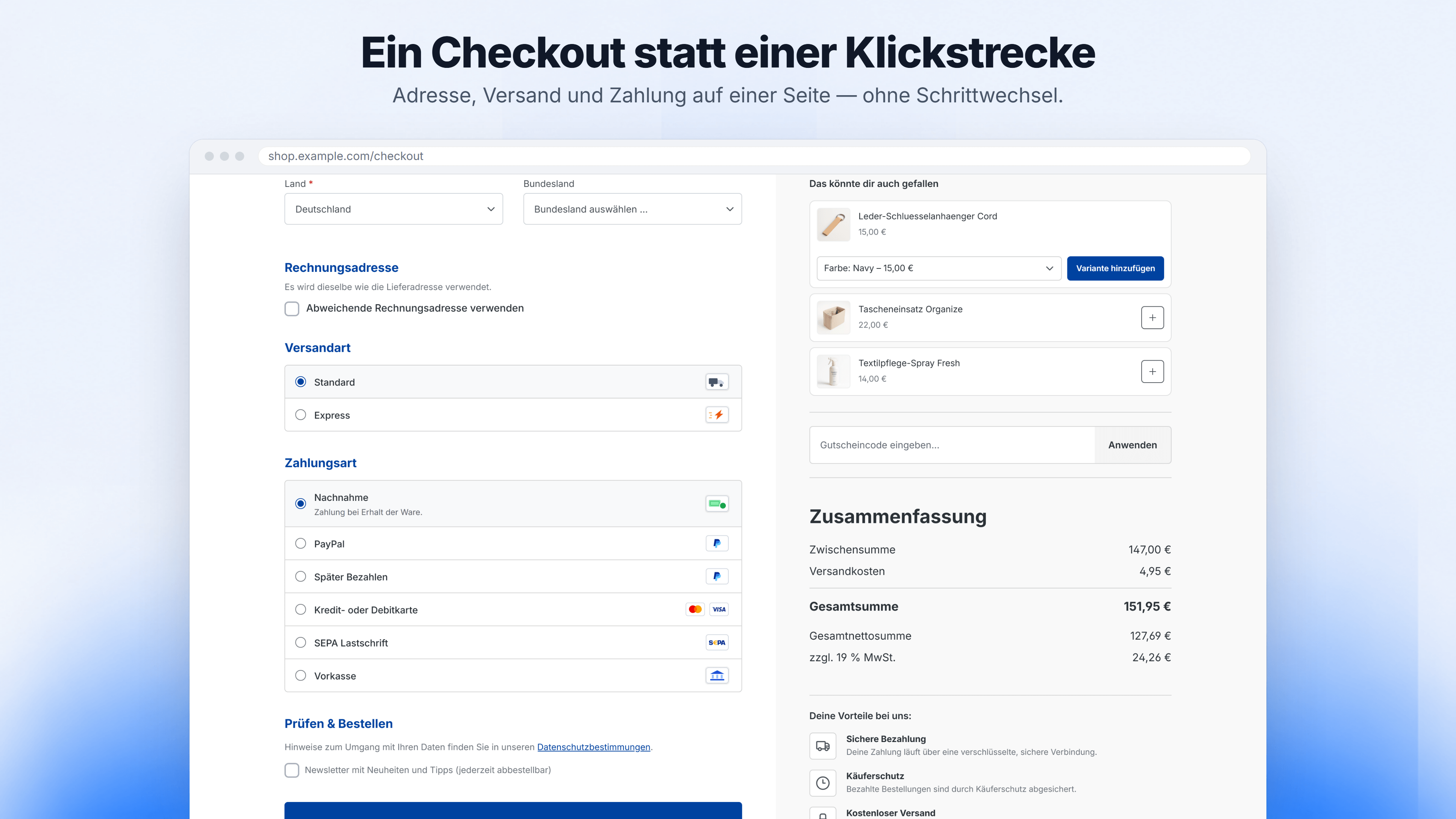Tick the Newsletter subscription checkbox

point(292,770)
